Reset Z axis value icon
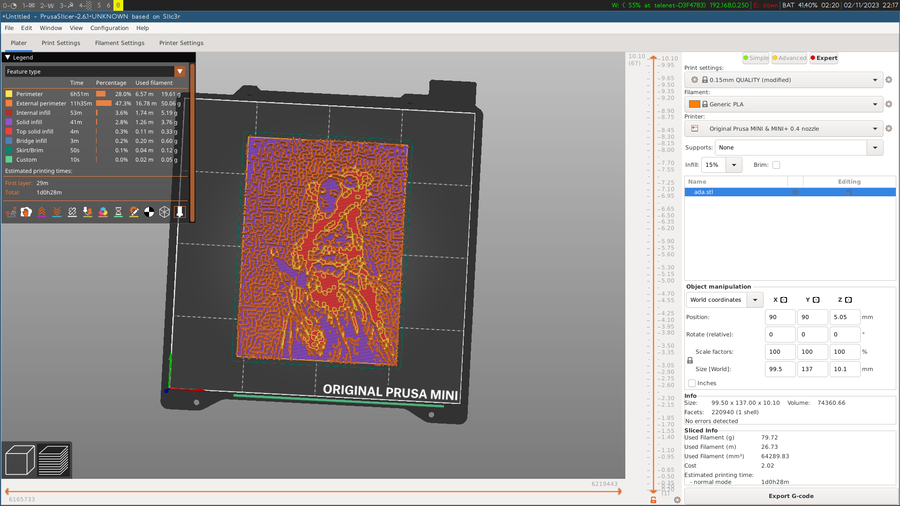Viewport: 900px width, 506px height. [x=848, y=300]
